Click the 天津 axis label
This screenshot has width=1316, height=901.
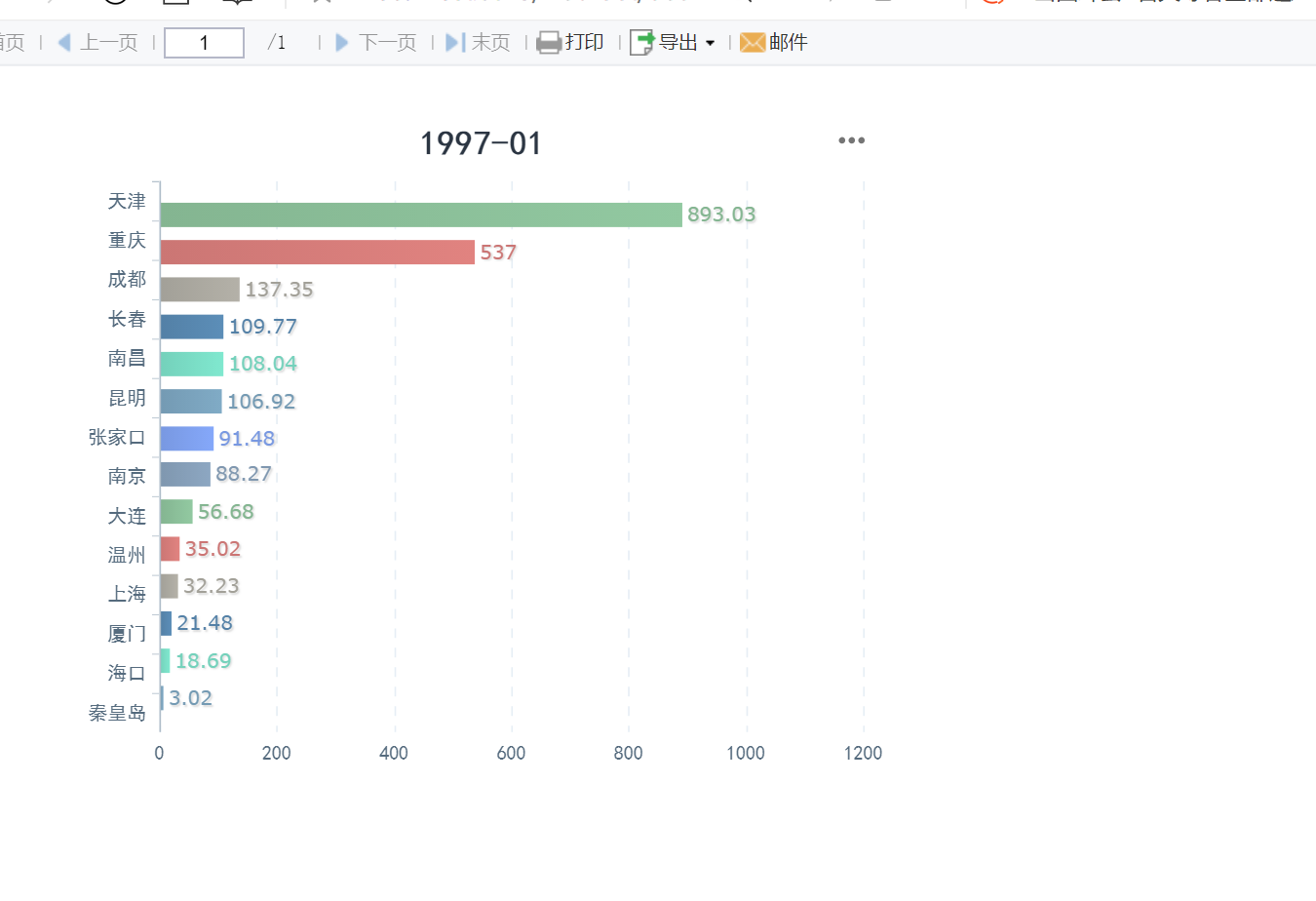(127, 201)
